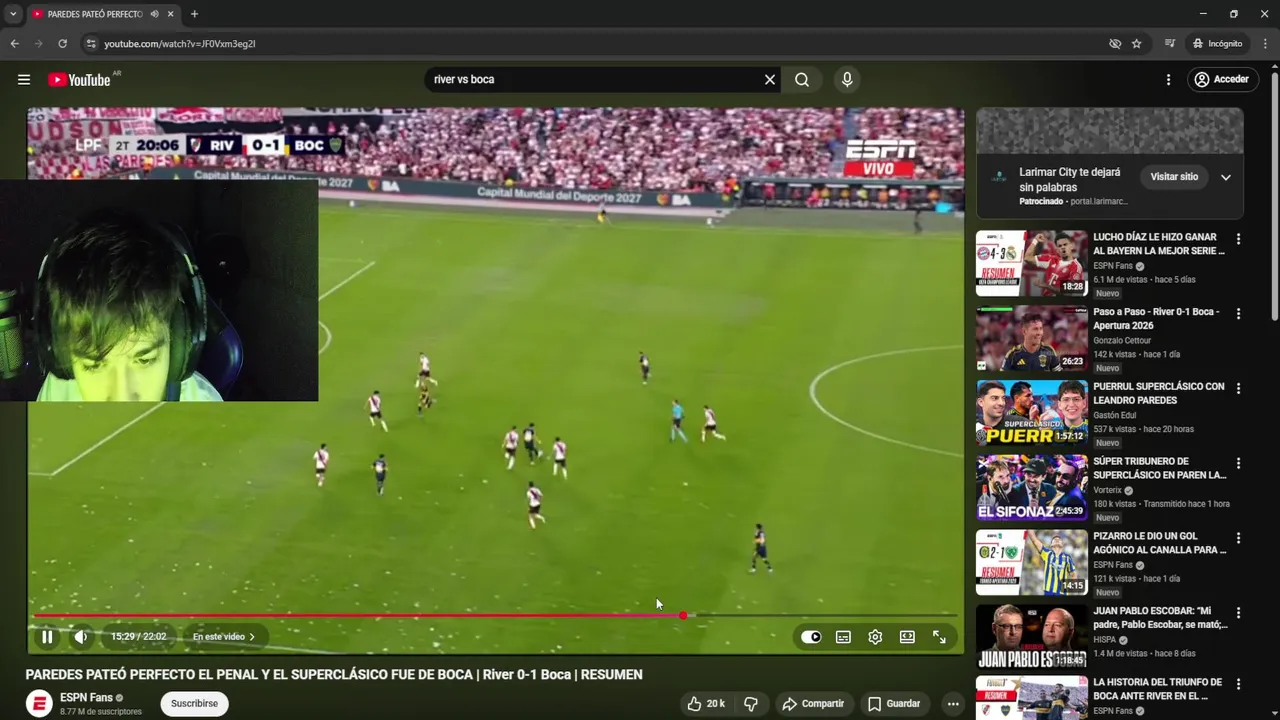Screen dimensions: 1280x720
Task: Open tab search dropdown arrow
Action: pyautogui.click(x=13, y=14)
